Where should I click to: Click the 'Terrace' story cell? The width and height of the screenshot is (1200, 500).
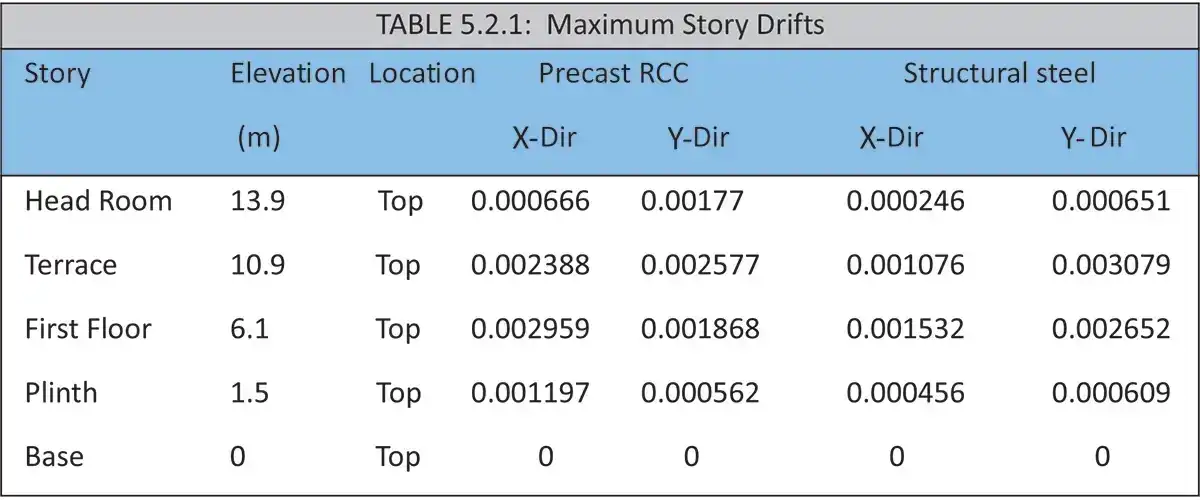(x=70, y=265)
